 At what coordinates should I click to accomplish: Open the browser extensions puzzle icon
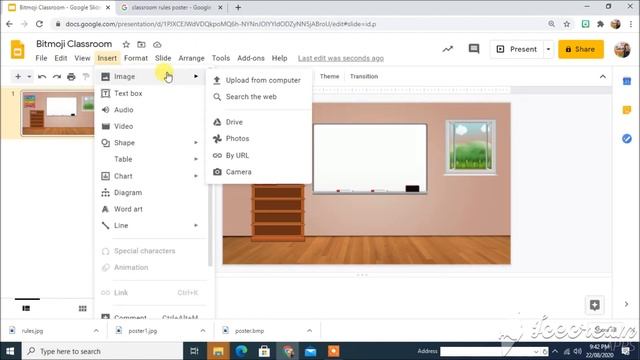(600, 24)
